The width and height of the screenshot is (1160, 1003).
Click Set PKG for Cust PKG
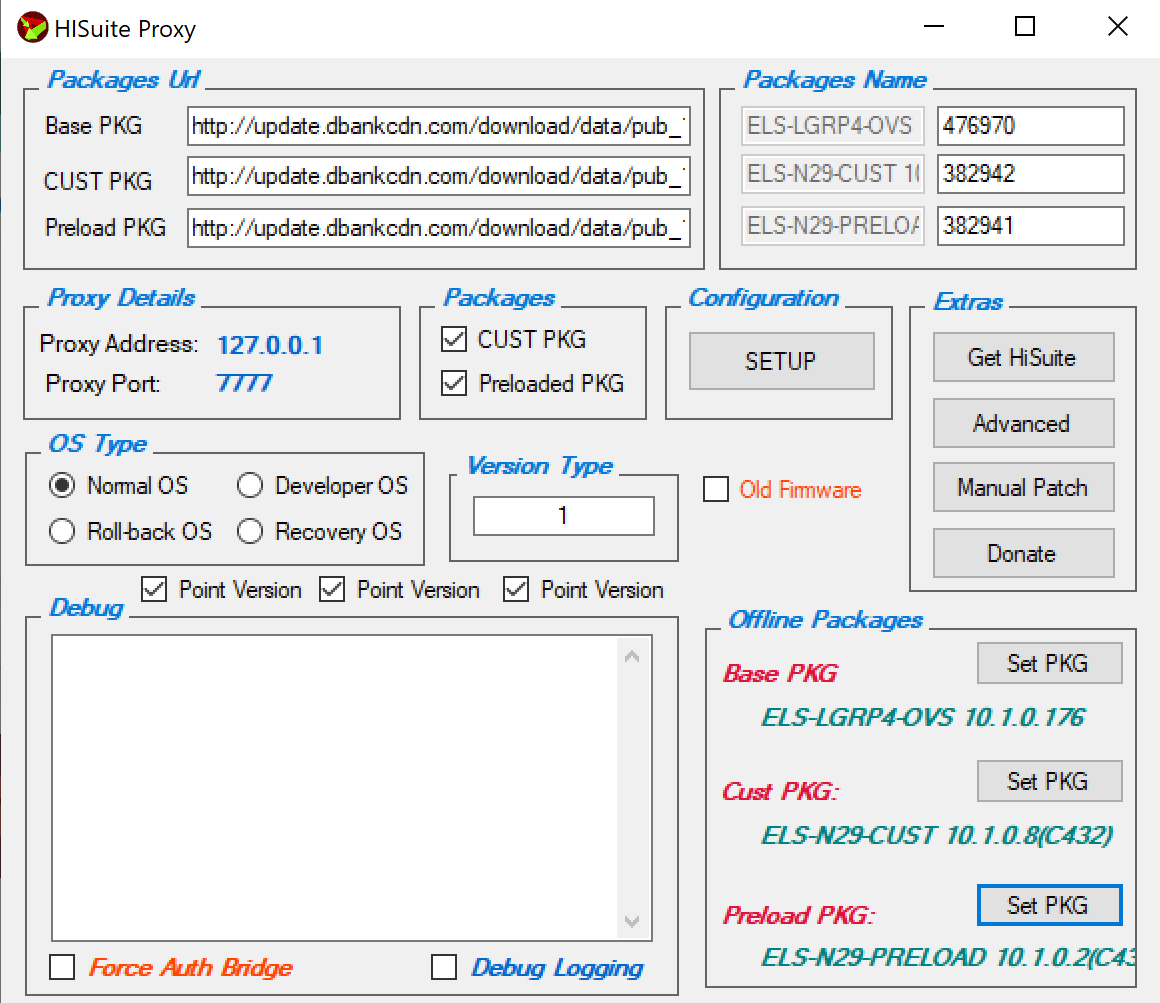tap(1049, 781)
